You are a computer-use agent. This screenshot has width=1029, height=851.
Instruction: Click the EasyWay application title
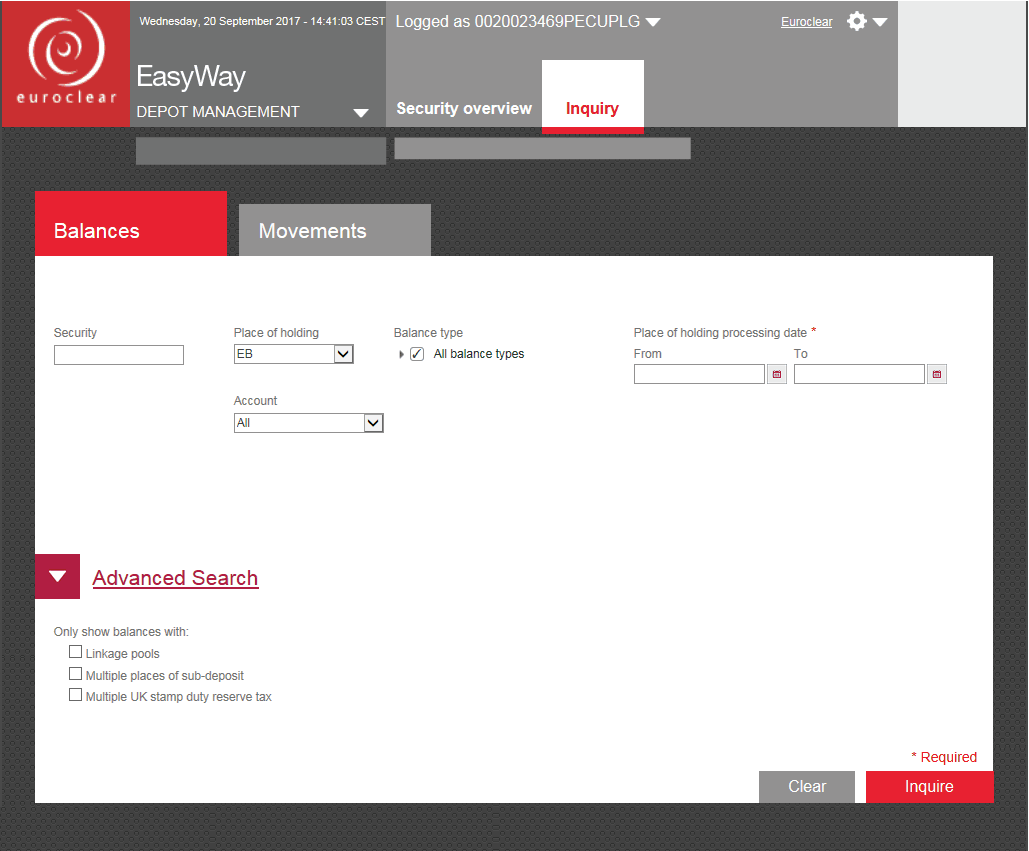[191, 77]
